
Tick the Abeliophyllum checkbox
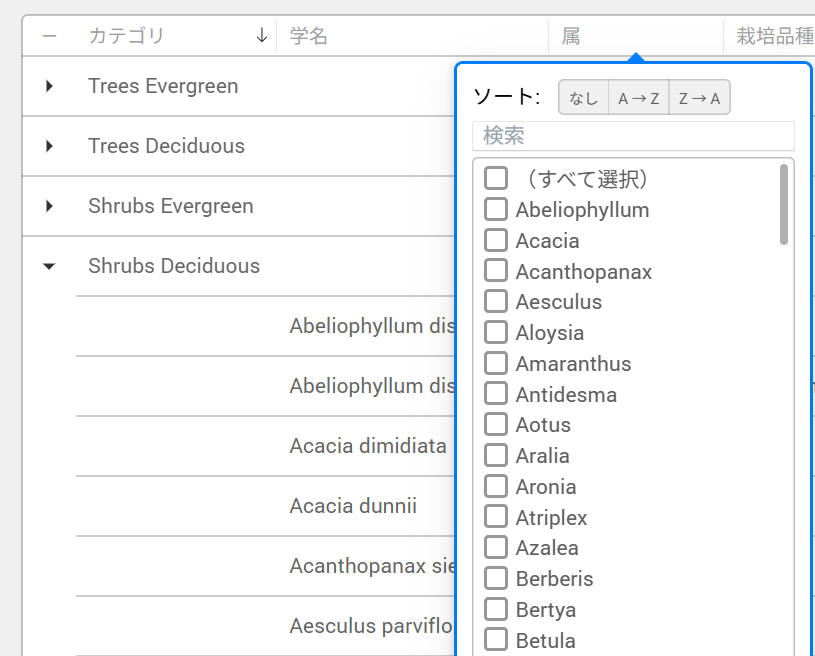click(496, 210)
